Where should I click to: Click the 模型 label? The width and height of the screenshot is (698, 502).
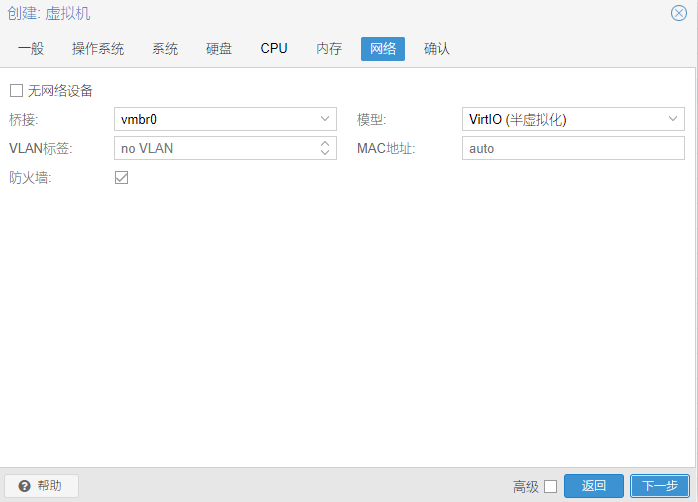(371, 119)
